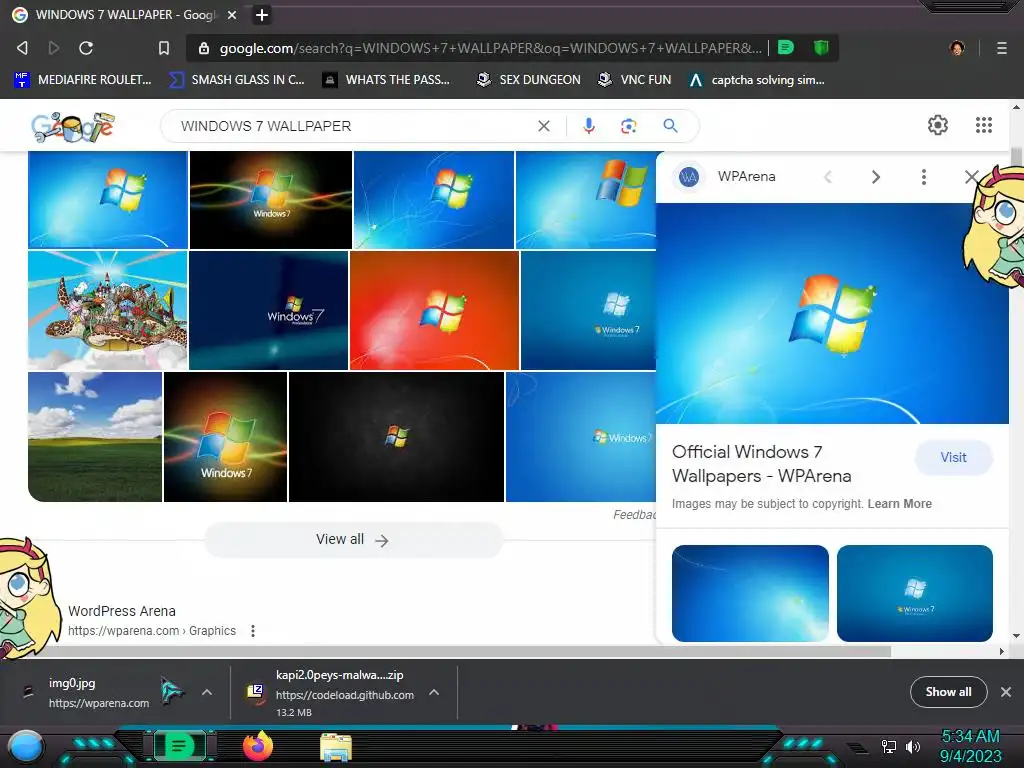Click the address bar URL
This screenshot has width=1024, height=768.
[490, 48]
